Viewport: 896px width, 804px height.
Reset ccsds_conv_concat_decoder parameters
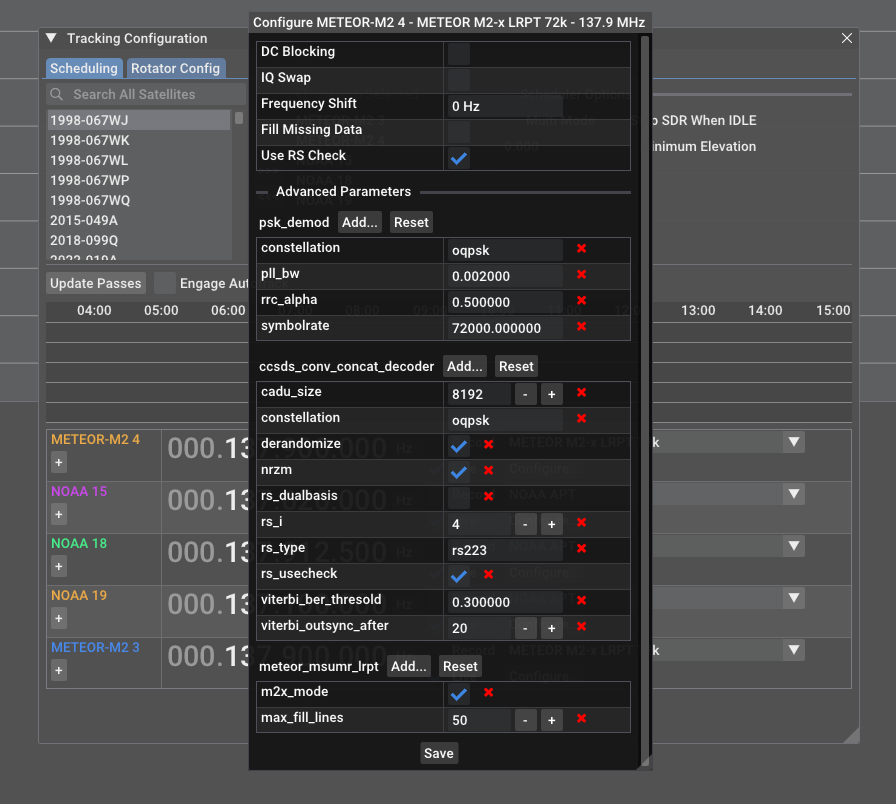click(516, 366)
